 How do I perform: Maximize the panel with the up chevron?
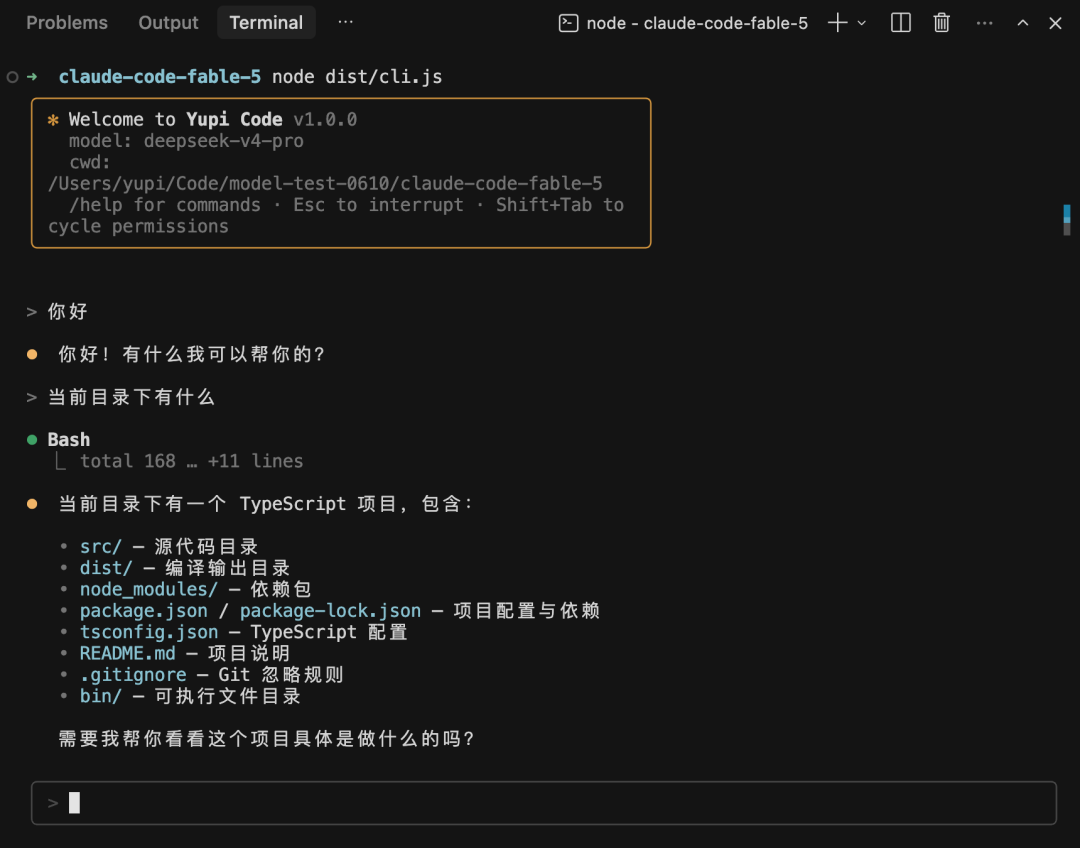pyautogui.click(x=1023, y=23)
